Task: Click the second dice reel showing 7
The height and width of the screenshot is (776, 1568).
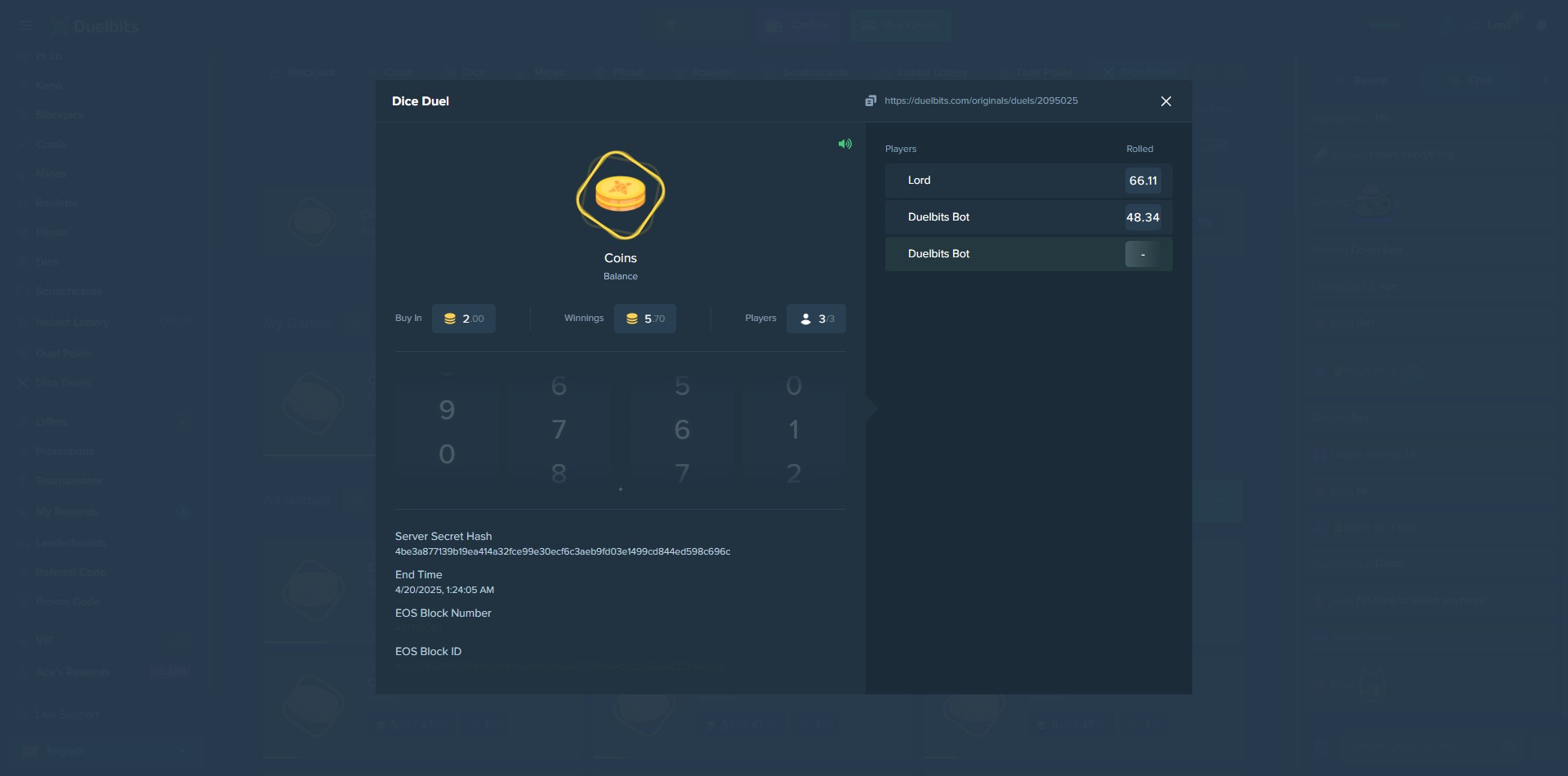Action: [x=559, y=430]
